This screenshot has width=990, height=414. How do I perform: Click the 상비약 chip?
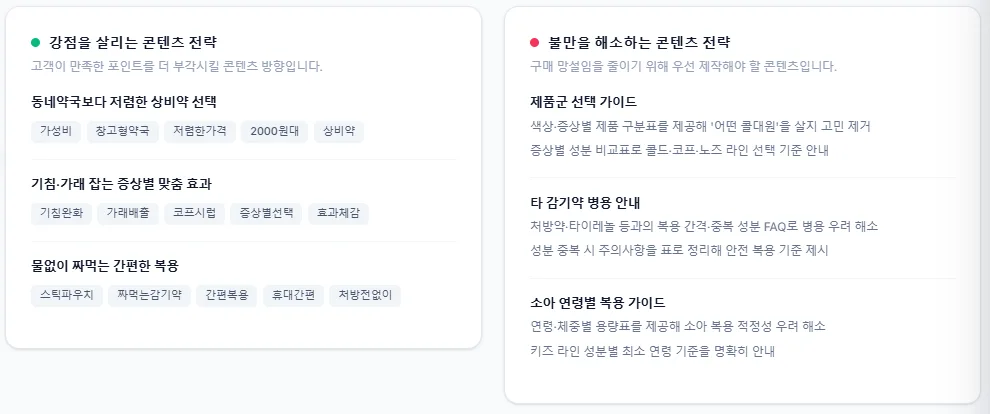[x=339, y=132]
